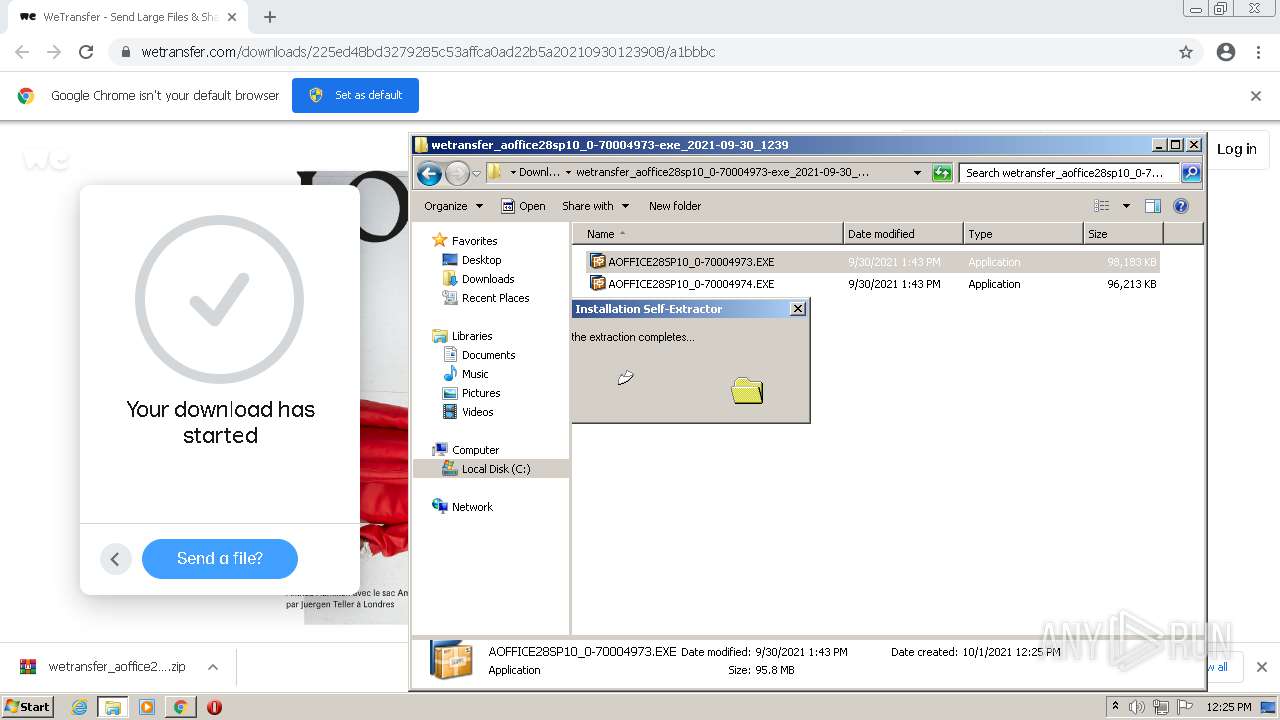Dismiss default browser notification bar
The height and width of the screenshot is (720, 1280).
tap(1256, 96)
